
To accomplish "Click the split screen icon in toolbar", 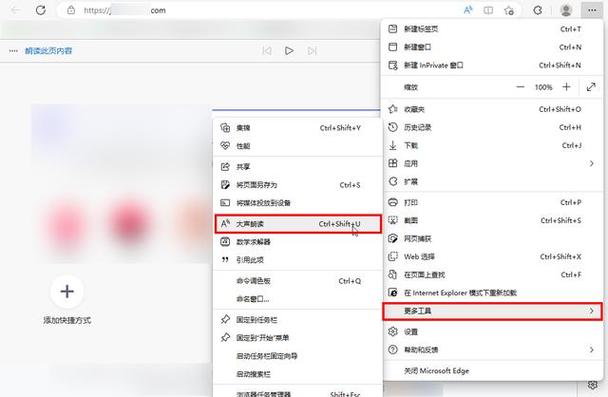I will point(489,10).
